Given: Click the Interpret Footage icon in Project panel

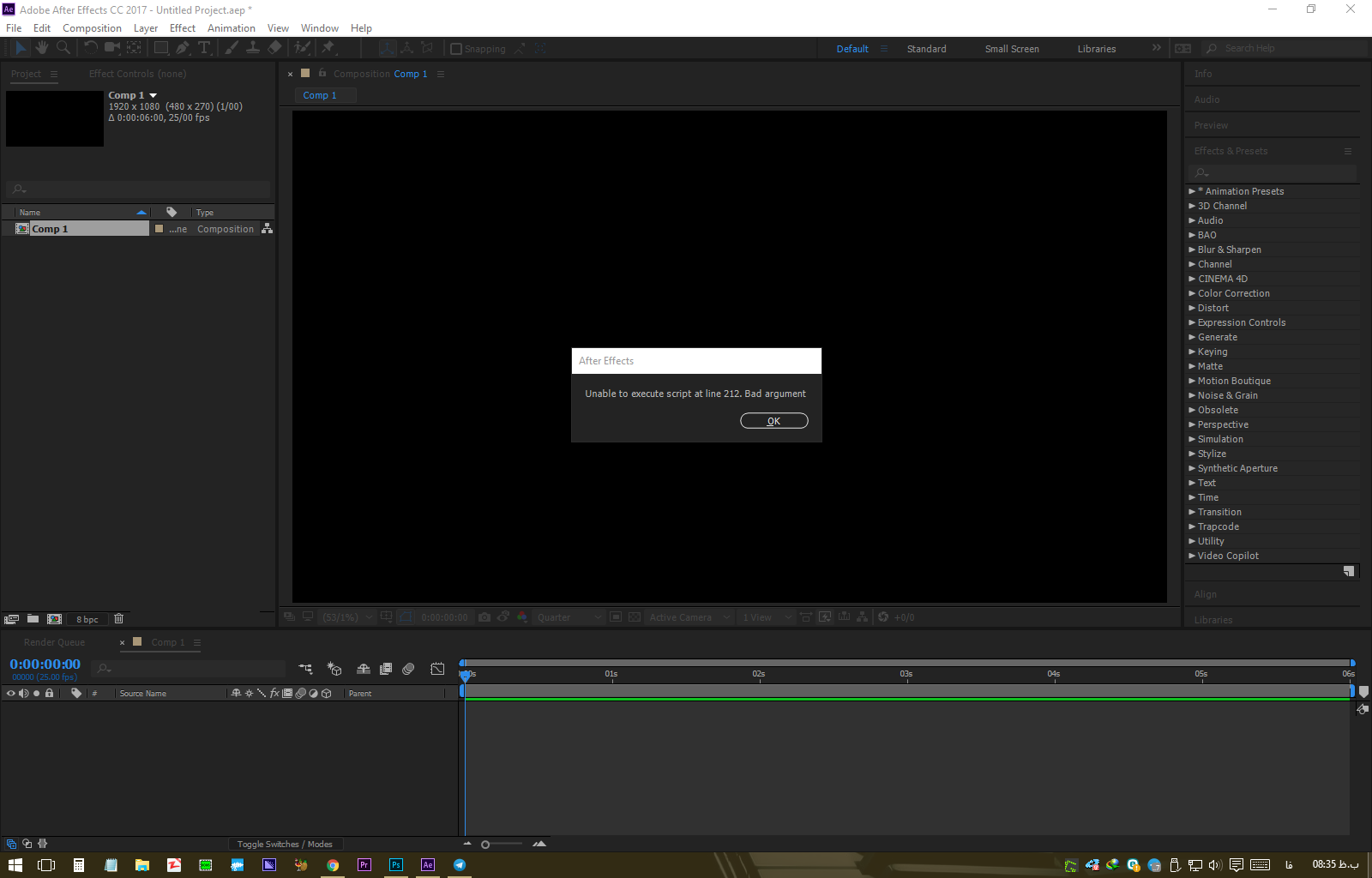Looking at the screenshot, I should [x=11, y=619].
